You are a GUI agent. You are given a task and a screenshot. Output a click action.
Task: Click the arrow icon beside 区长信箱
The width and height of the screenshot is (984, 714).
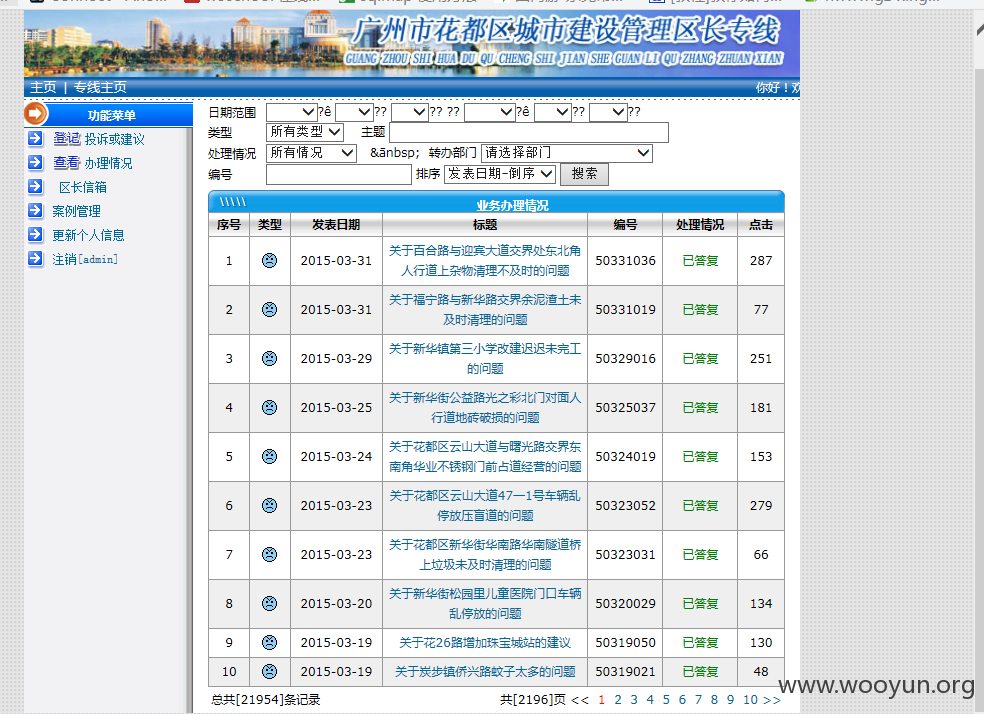pyautogui.click(x=36, y=186)
